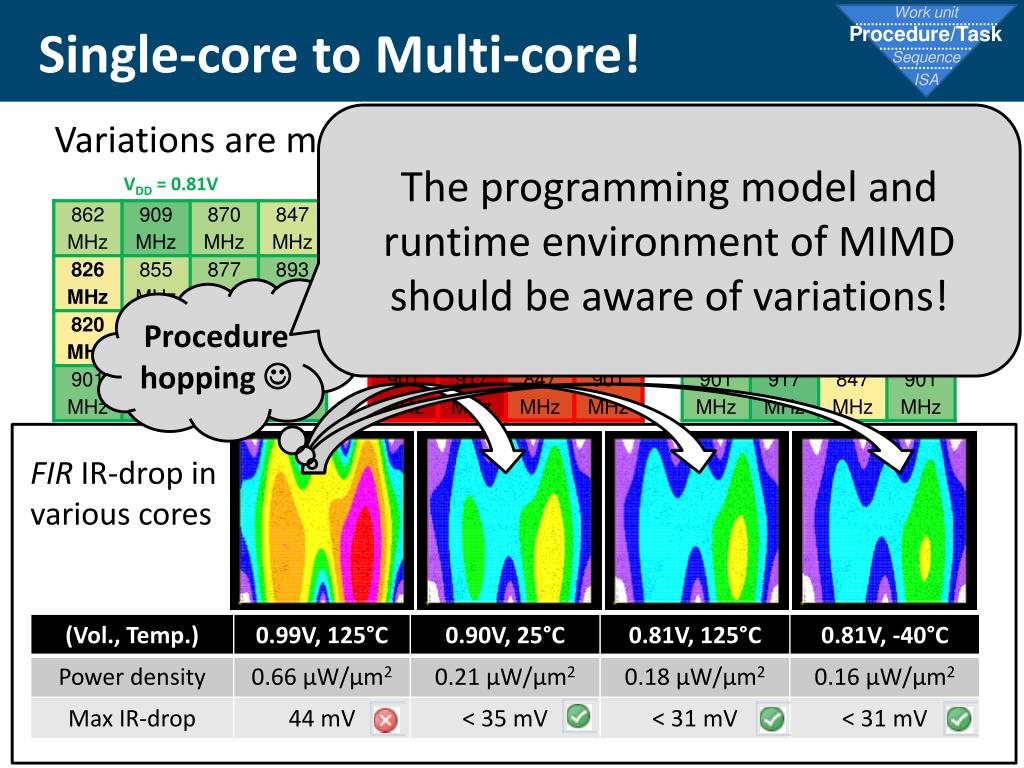Click the "(Vol., Temp.)" header cell
Screen dimensions: 1024x768
click(132, 635)
